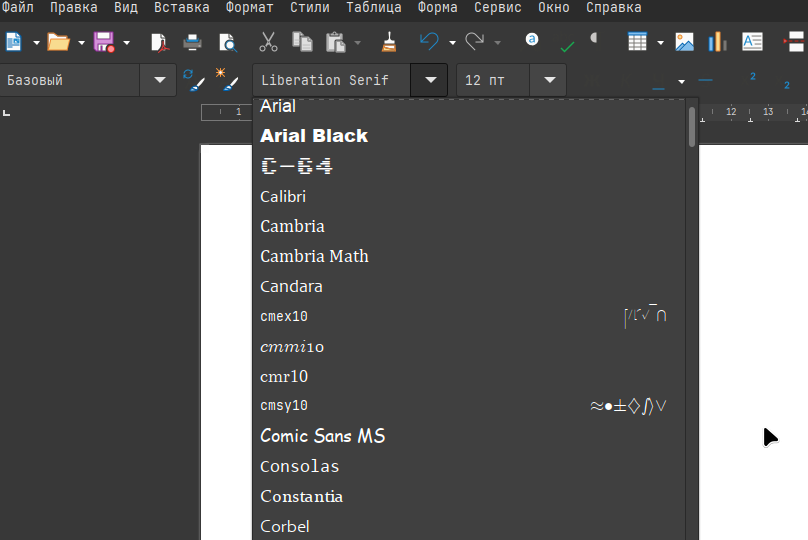
Task: Select Arial from the font list
Action: [470, 106]
